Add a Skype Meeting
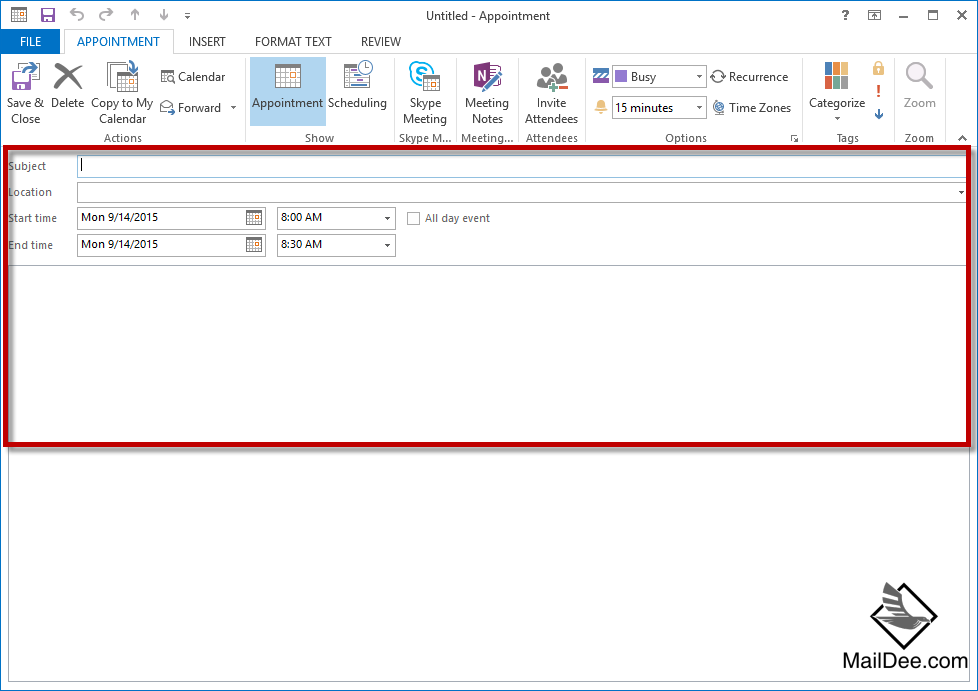Image resolution: width=978 pixels, height=691 pixels. (x=425, y=94)
